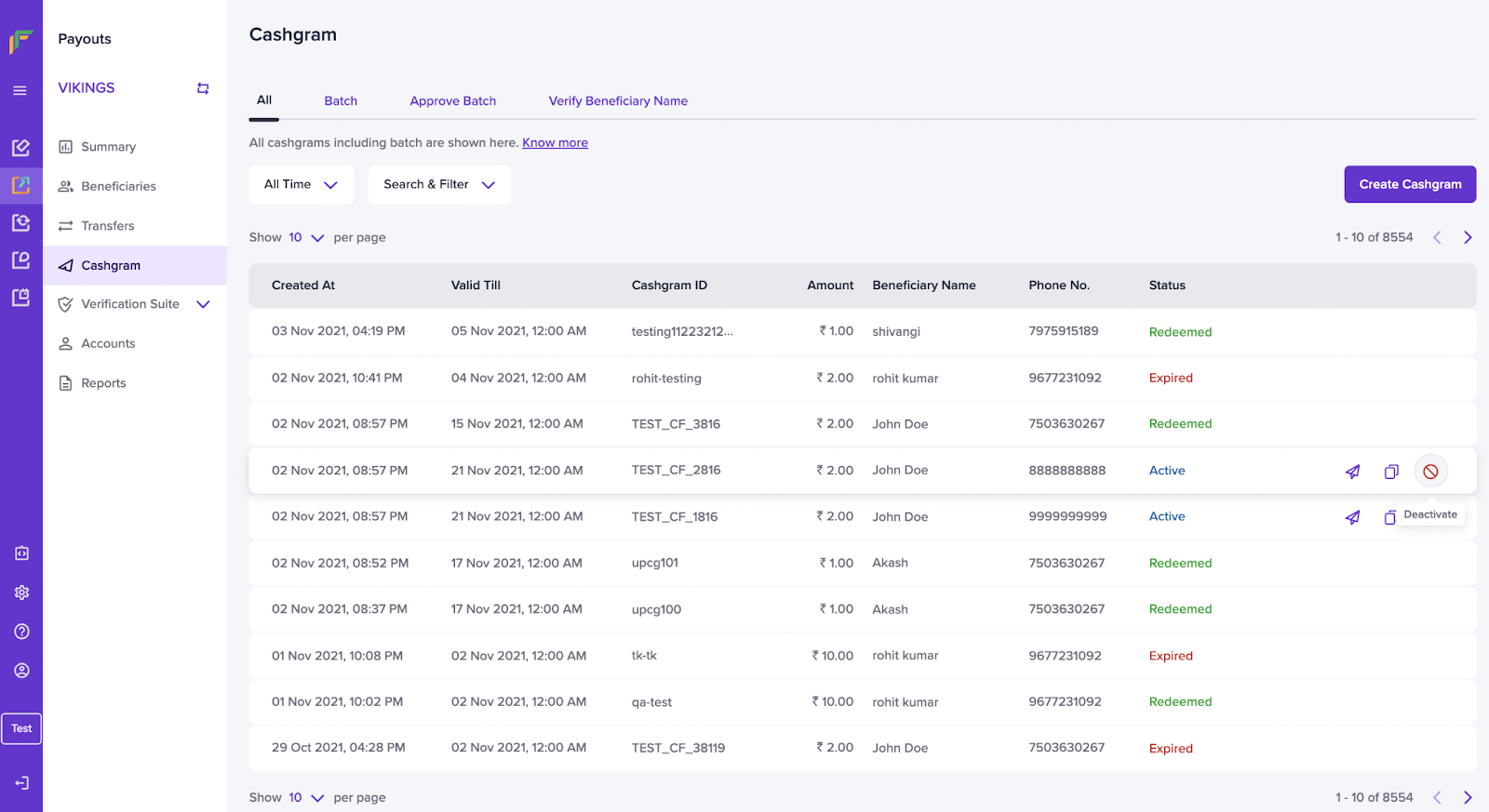Open the fifth product icon in the rail
The width and height of the screenshot is (1489, 812).
pyautogui.click(x=20, y=298)
